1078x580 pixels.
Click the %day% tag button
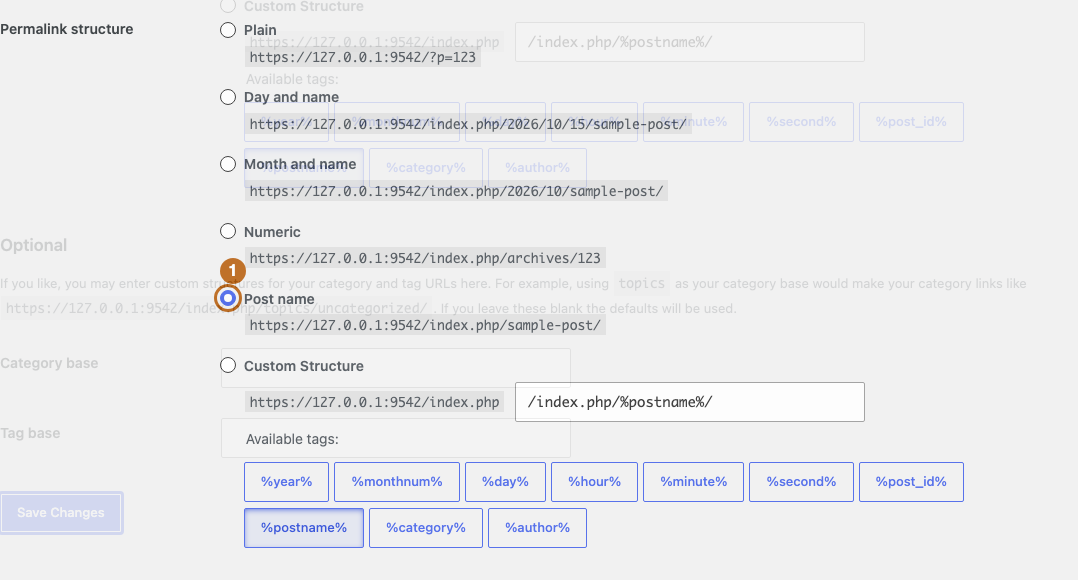pyautogui.click(x=505, y=482)
